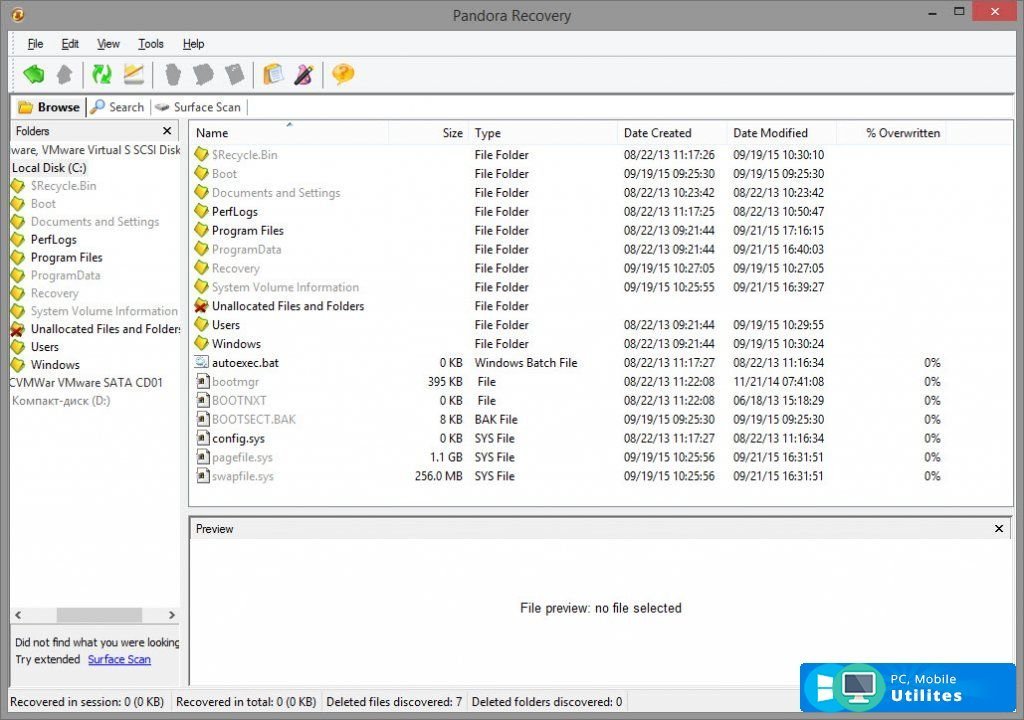Switch to the Surface Scan tab
The height and width of the screenshot is (720, 1024).
(198, 107)
